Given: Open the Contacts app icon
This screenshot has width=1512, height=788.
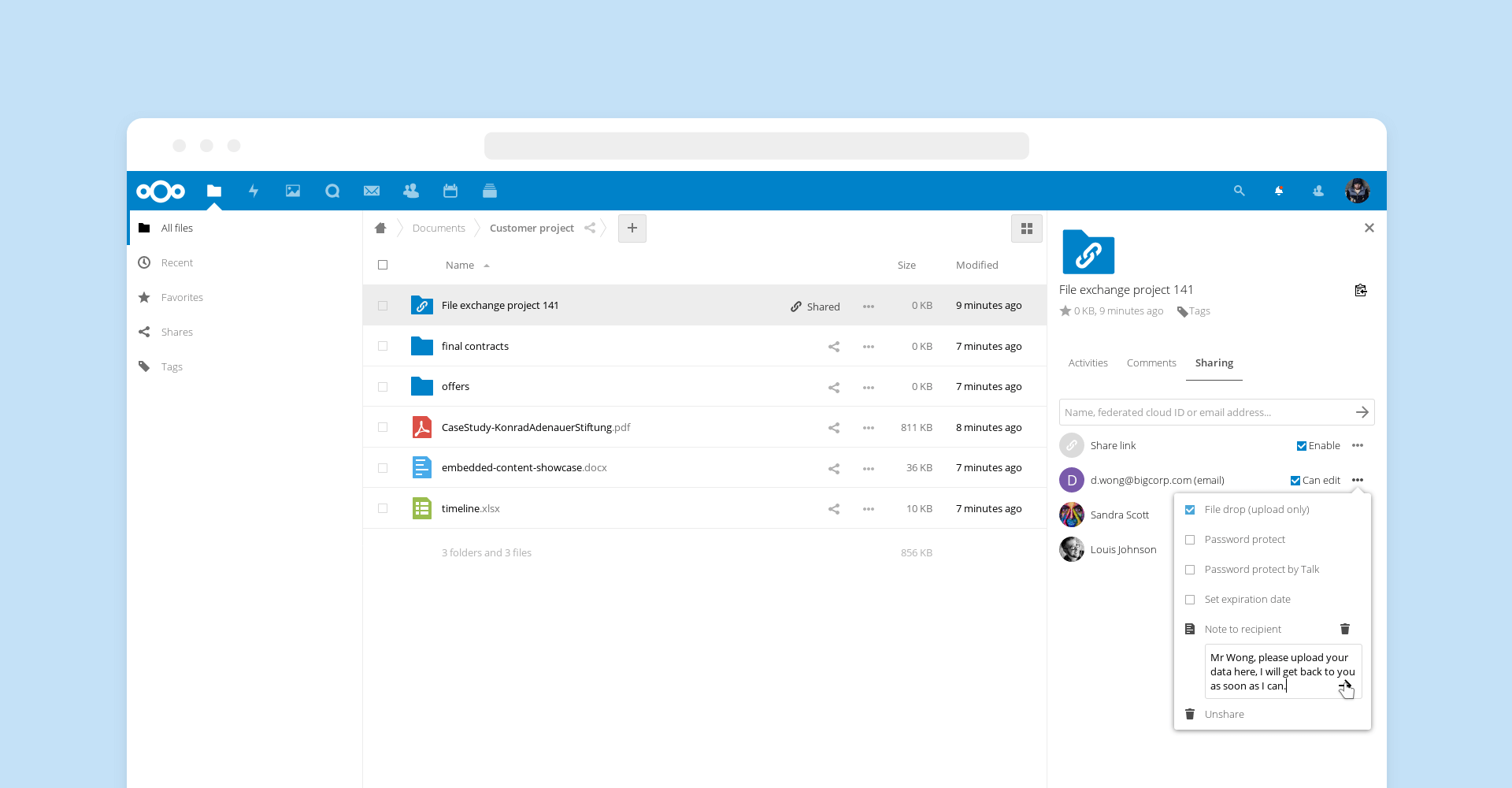Looking at the screenshot, I should [x=411, y=191].
